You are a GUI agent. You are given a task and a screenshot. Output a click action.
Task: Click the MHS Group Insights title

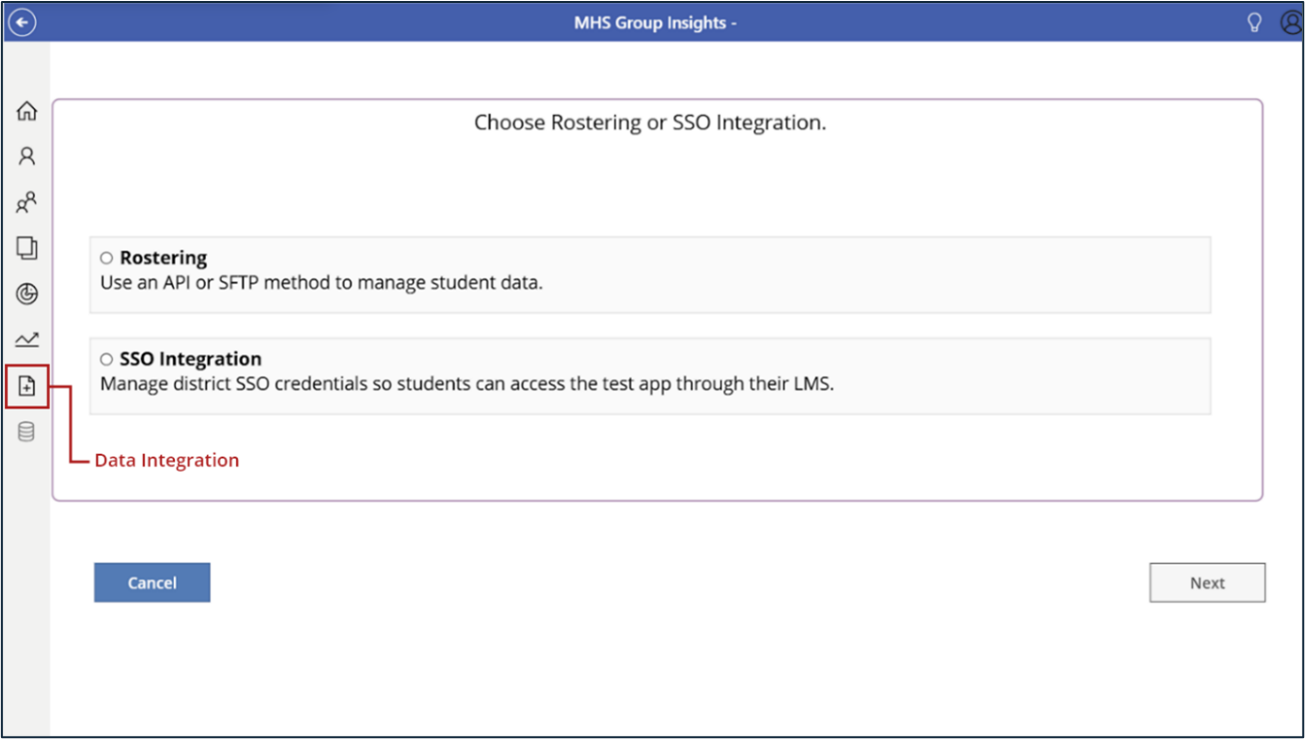[x=655, y=22]
